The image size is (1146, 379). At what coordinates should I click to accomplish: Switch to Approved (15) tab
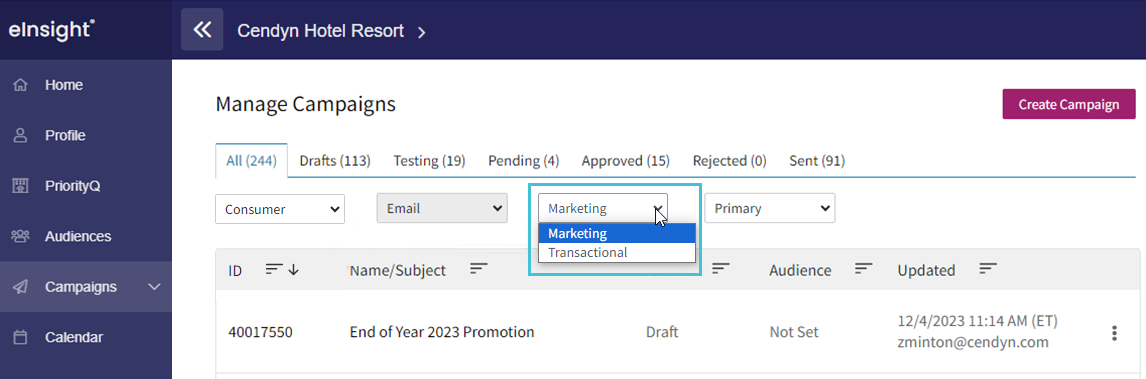pos(626,161)
